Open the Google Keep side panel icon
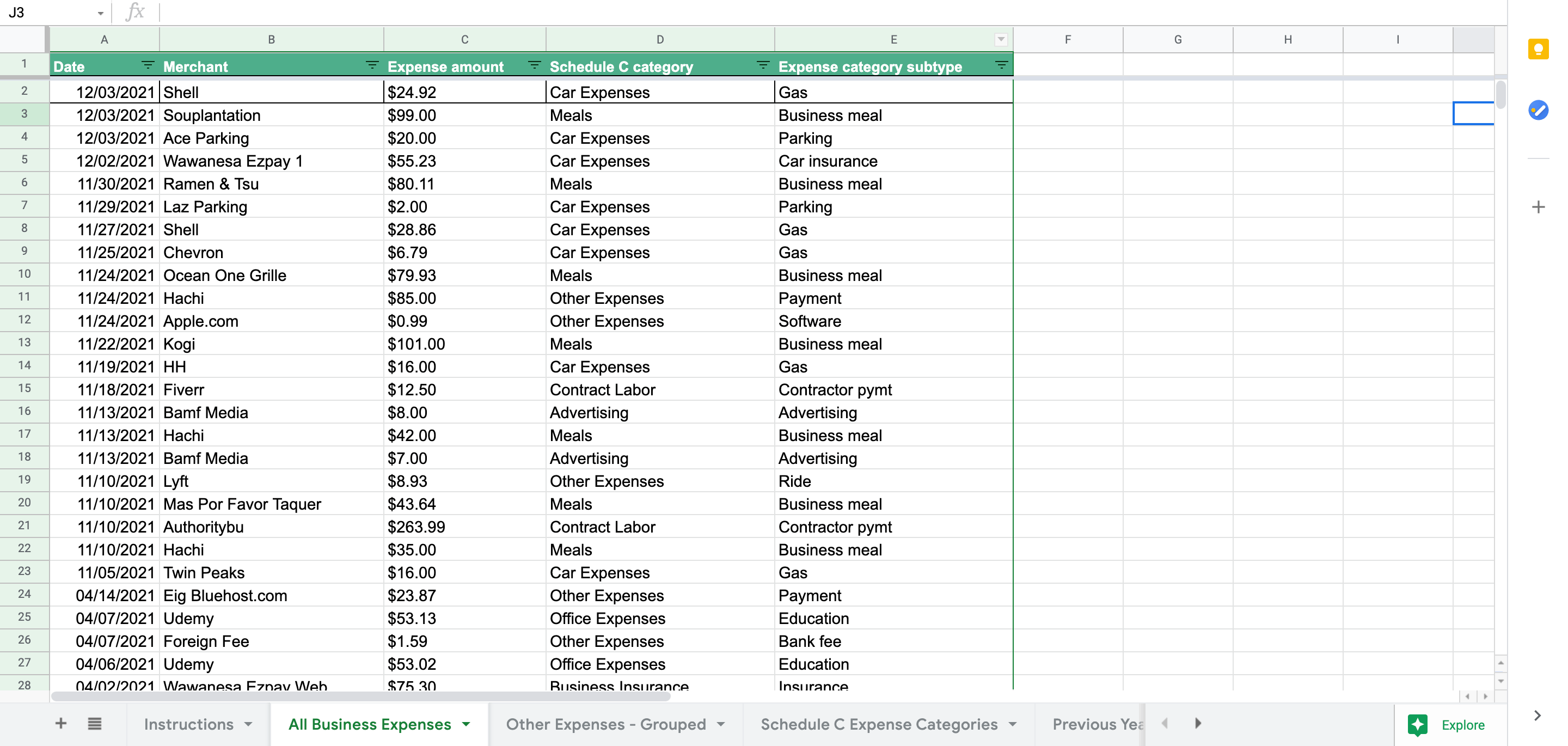 pyautogui.click(x=1538, y=50)
